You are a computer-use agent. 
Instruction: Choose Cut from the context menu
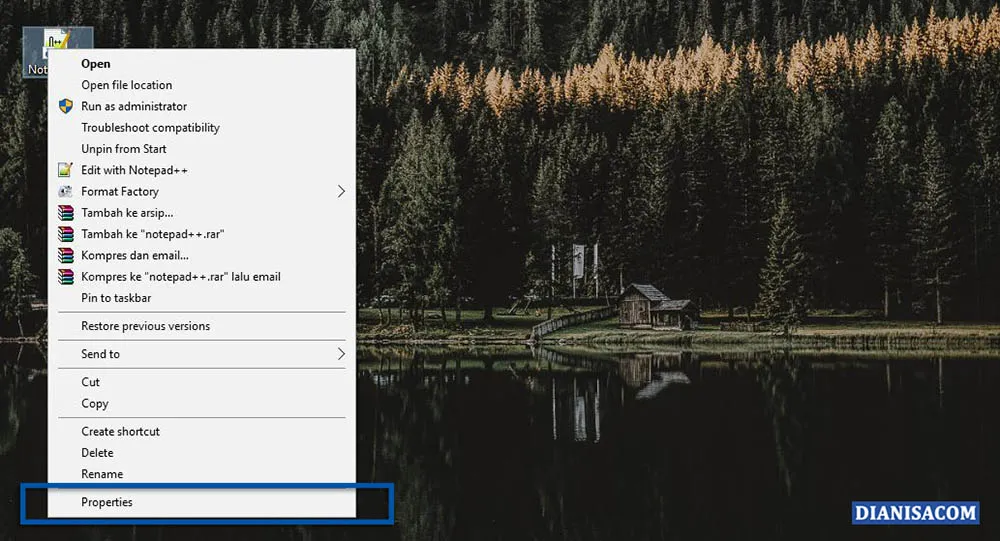point(202,382)
